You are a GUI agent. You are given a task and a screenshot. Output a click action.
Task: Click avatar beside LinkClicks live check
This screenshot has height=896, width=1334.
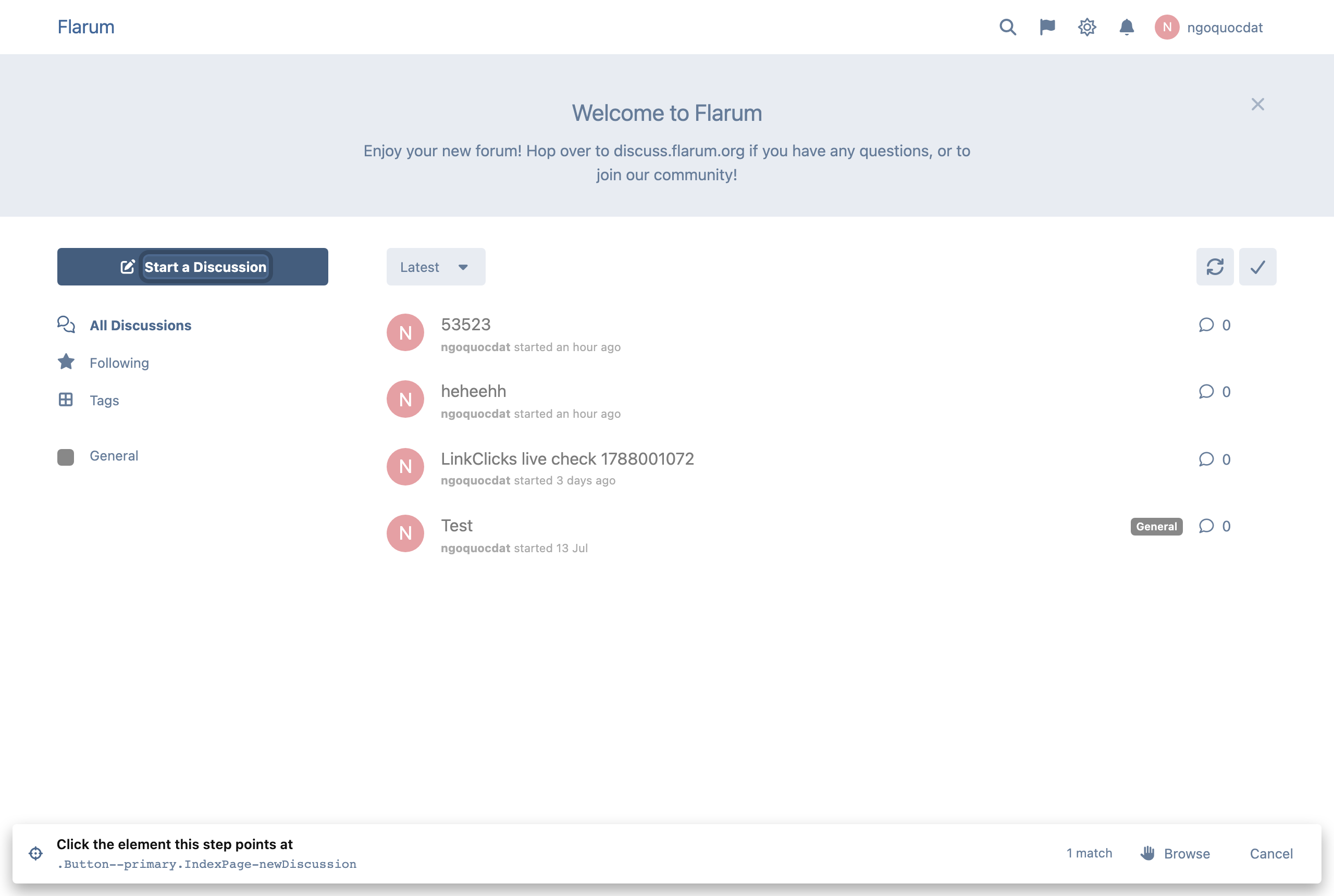click(x=405, y=467)
